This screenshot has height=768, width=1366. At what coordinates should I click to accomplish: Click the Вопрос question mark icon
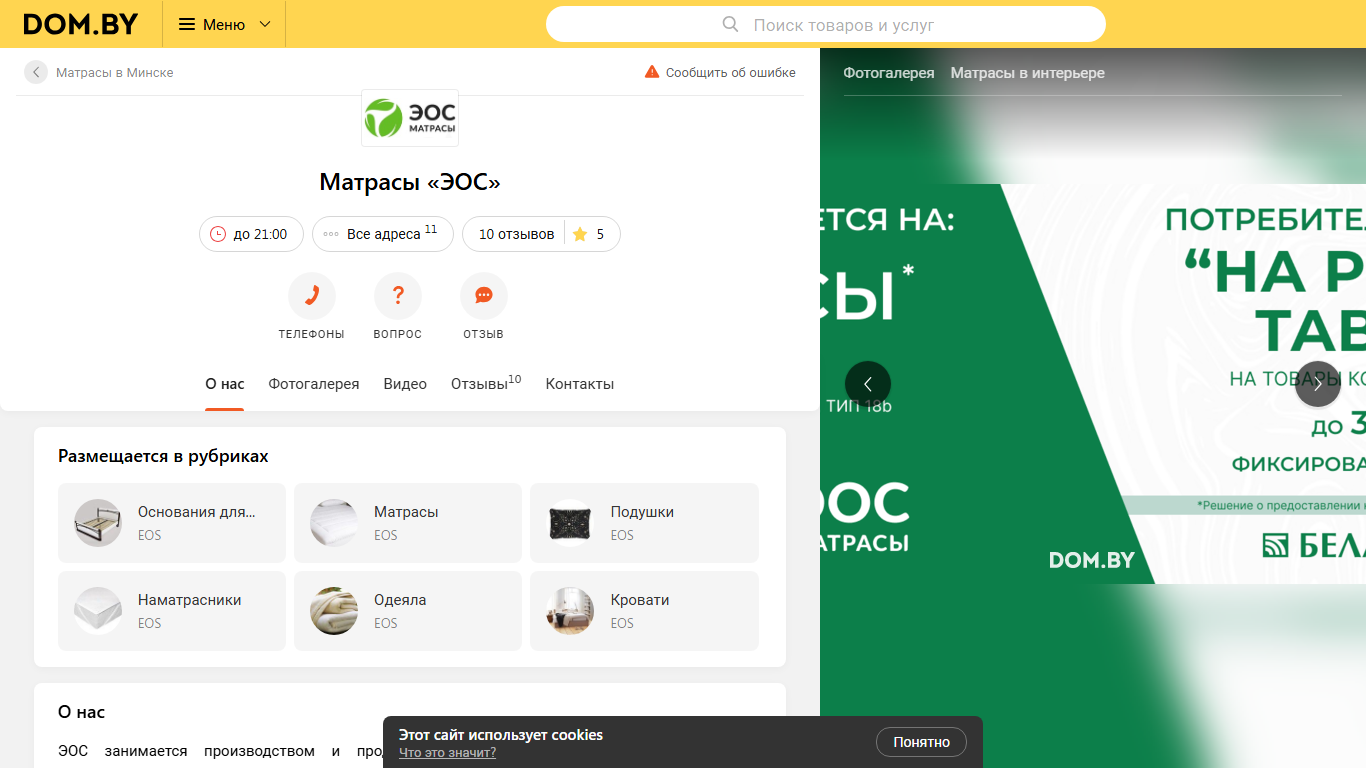[398, 296]
